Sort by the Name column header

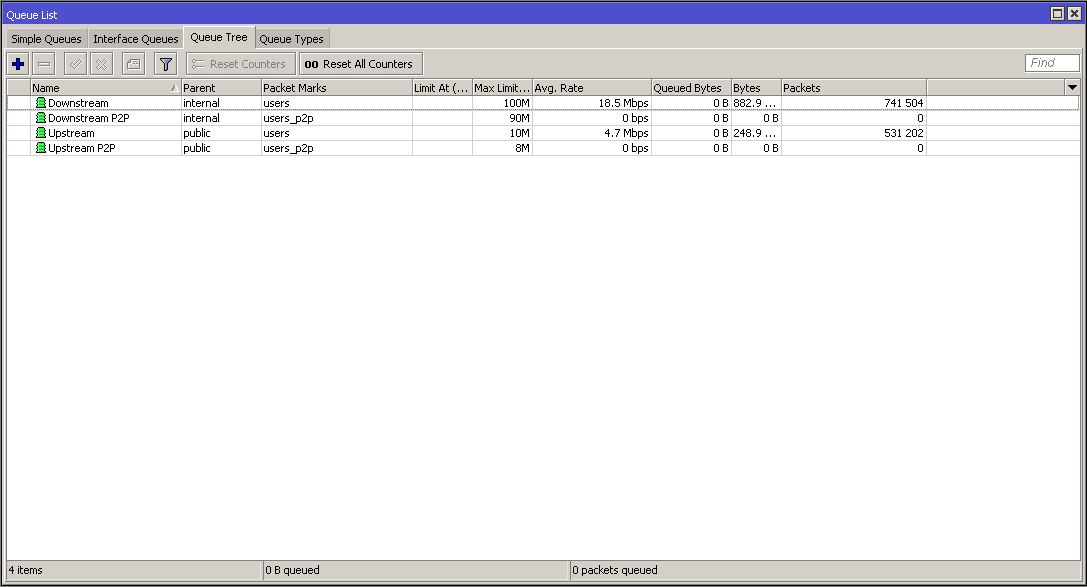[105, 88]
